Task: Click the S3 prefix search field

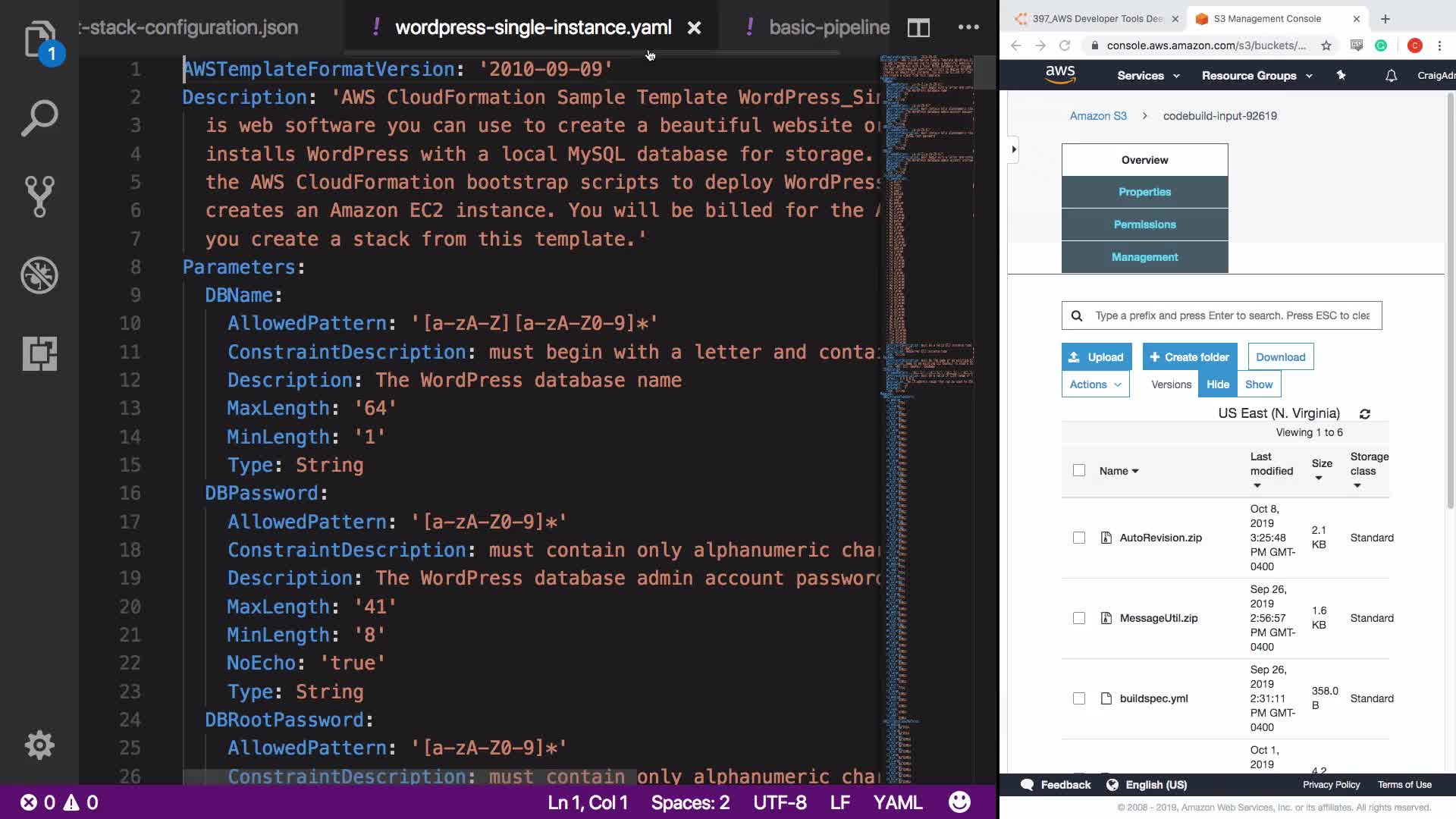Action: [1232, 315]
